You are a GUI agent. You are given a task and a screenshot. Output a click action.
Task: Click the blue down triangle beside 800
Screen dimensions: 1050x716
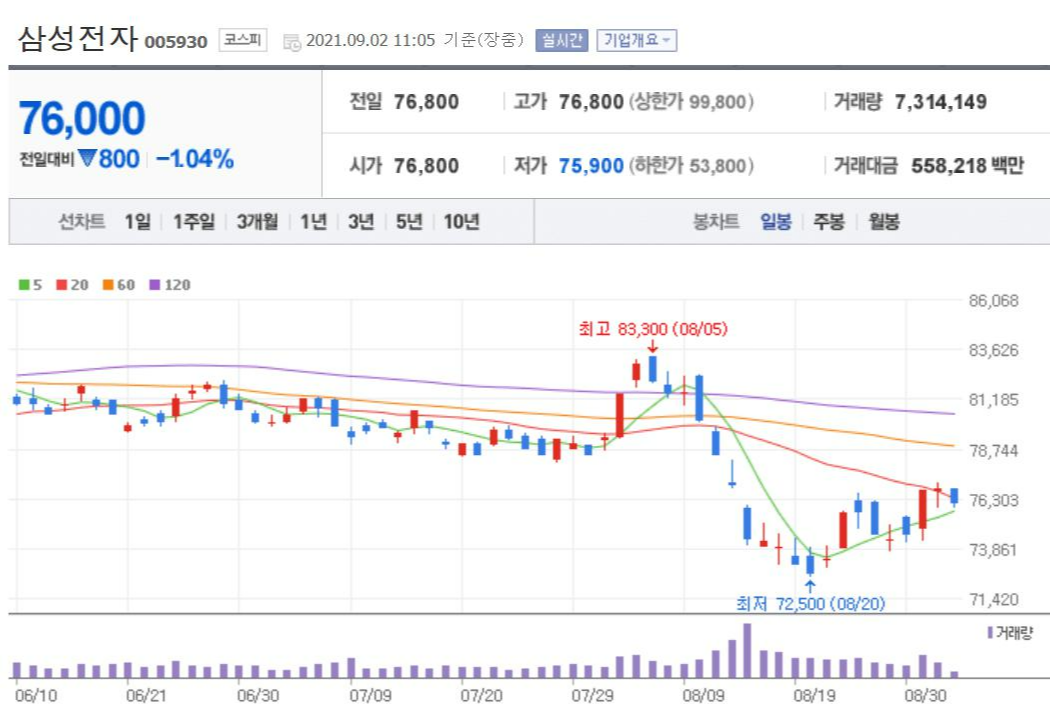click(x=88, y=158)
